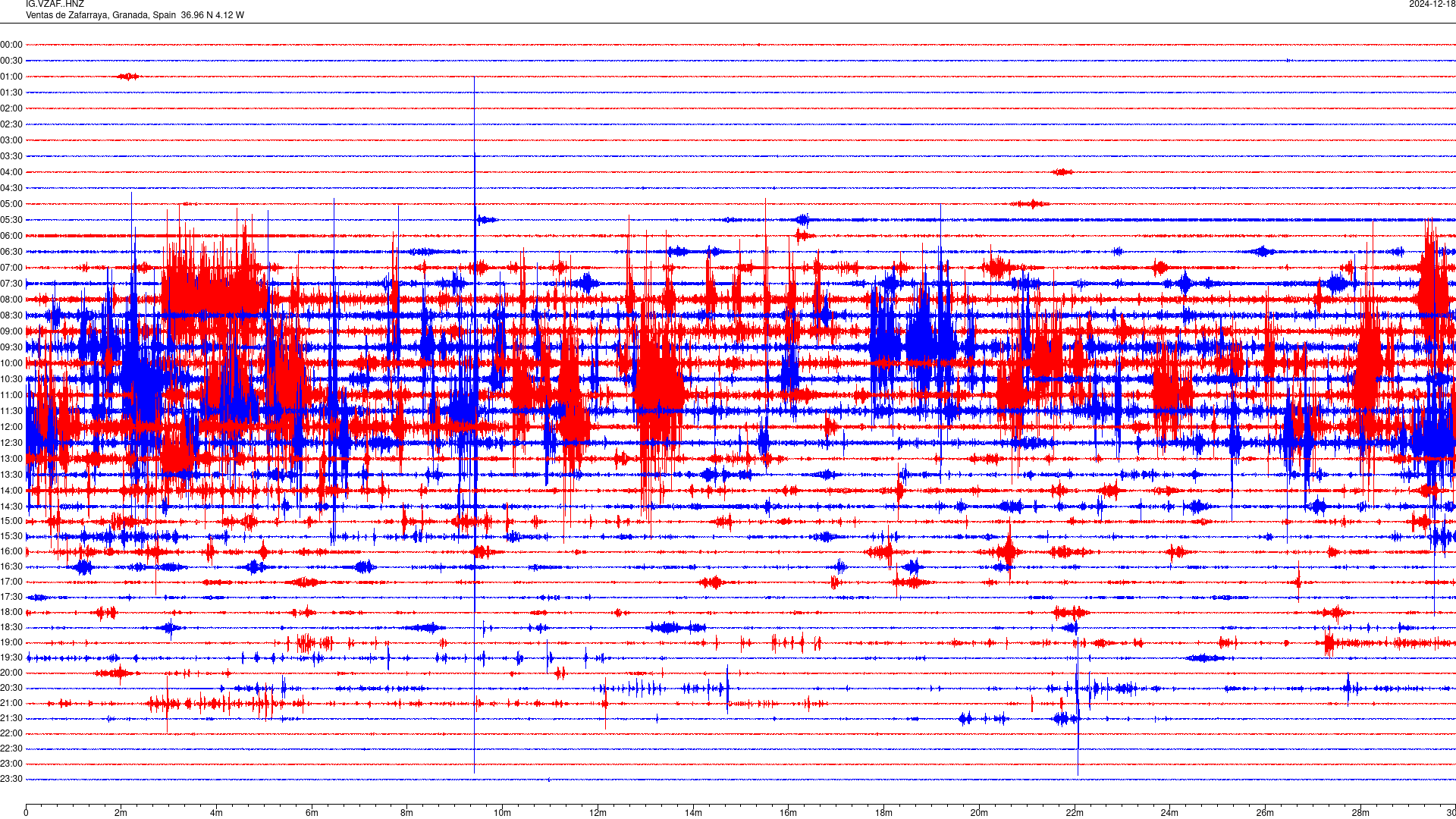Select the 14:30 time row label
The image size is (1456, 819).
coord(11,507)
